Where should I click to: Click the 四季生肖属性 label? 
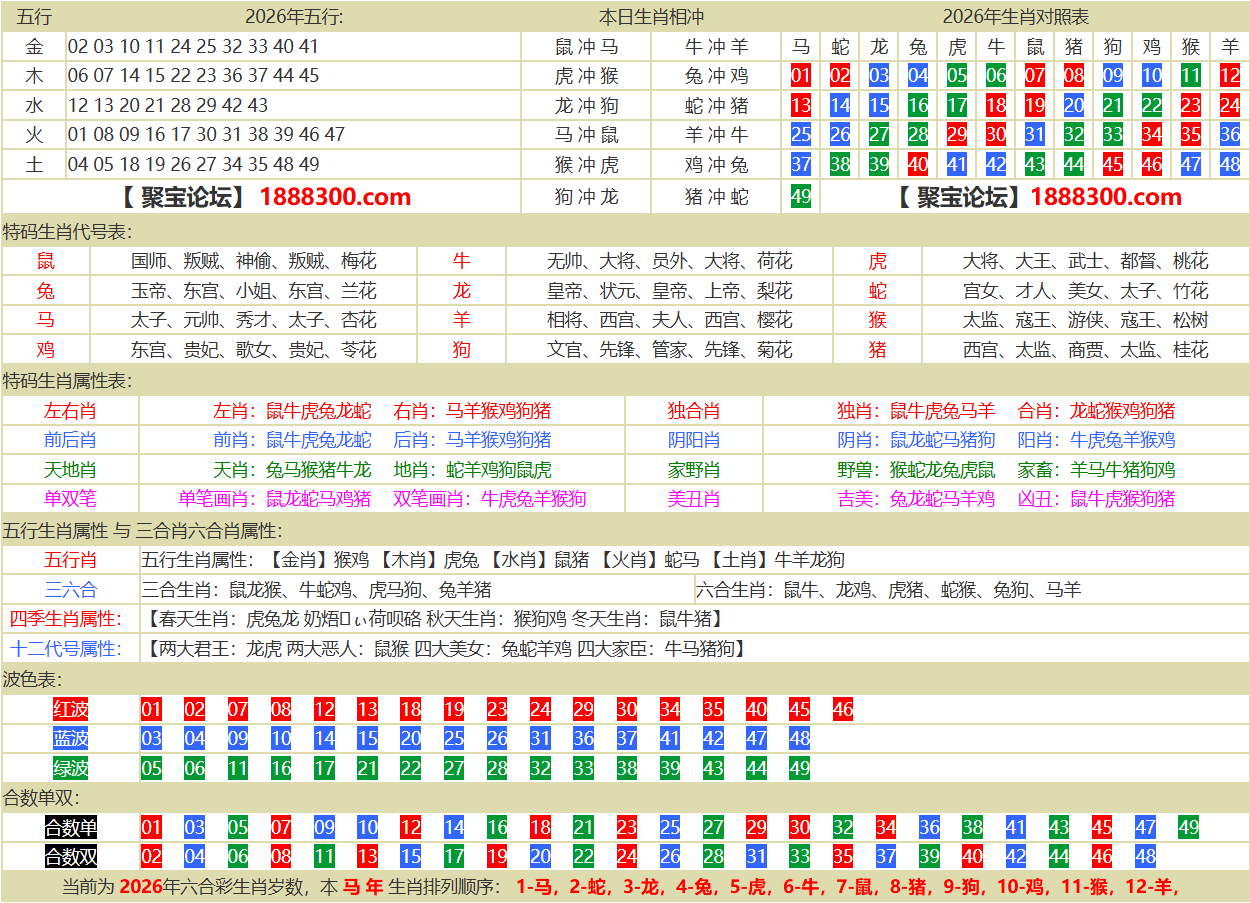(66, 619)
